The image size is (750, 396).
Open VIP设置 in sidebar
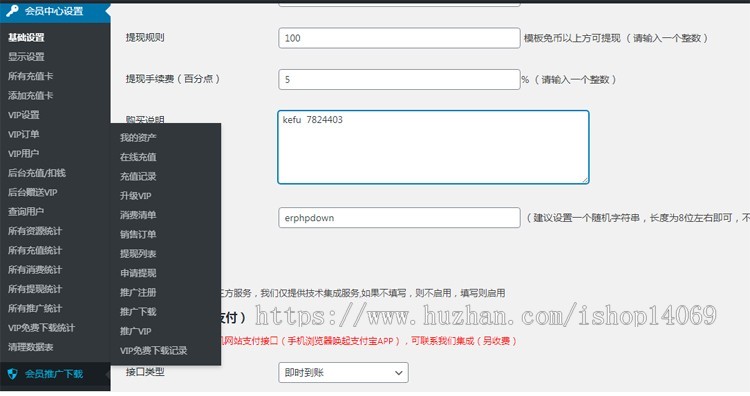coord(24,115)
